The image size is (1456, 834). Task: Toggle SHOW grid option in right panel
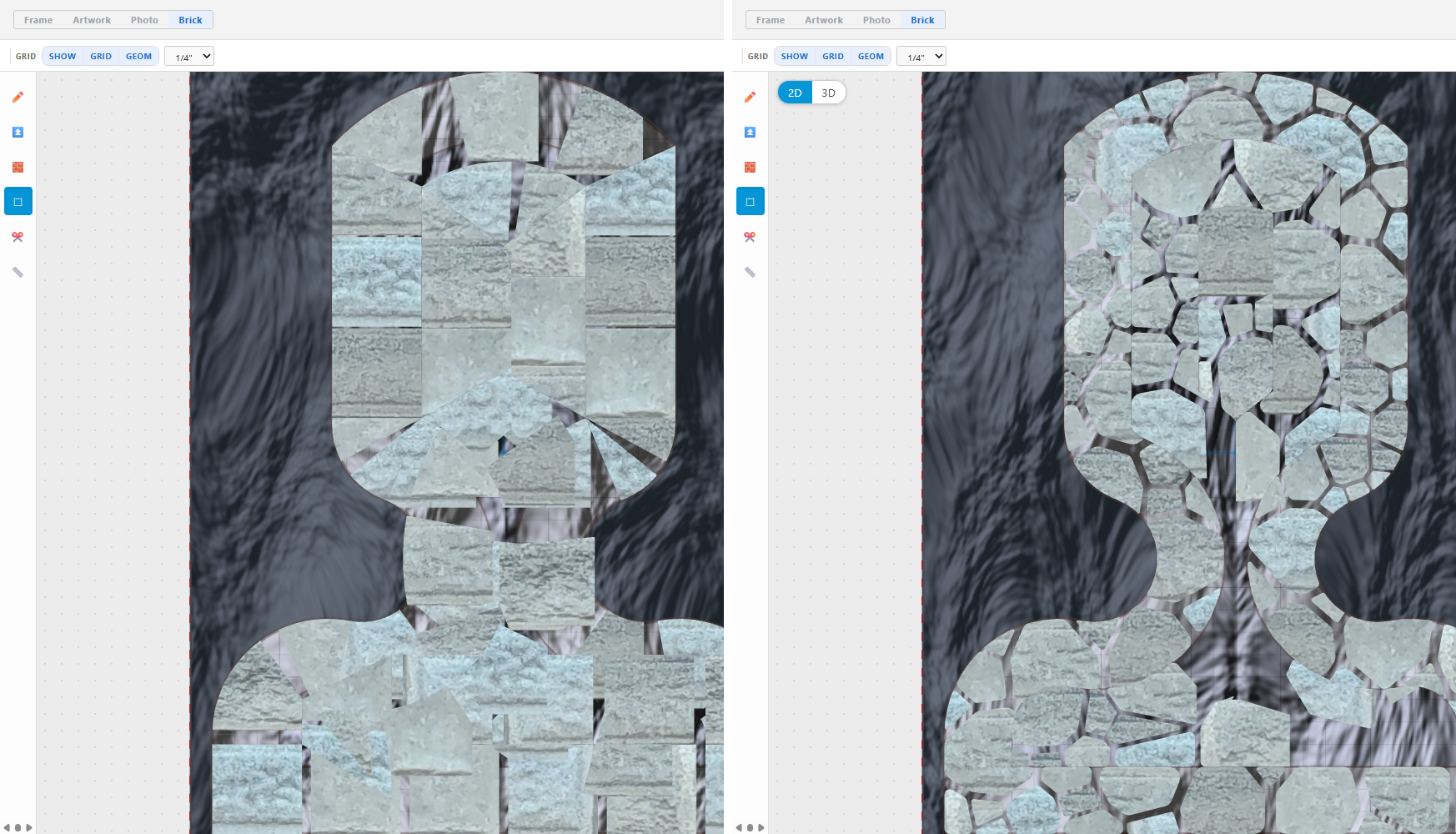tap(795, 57)
